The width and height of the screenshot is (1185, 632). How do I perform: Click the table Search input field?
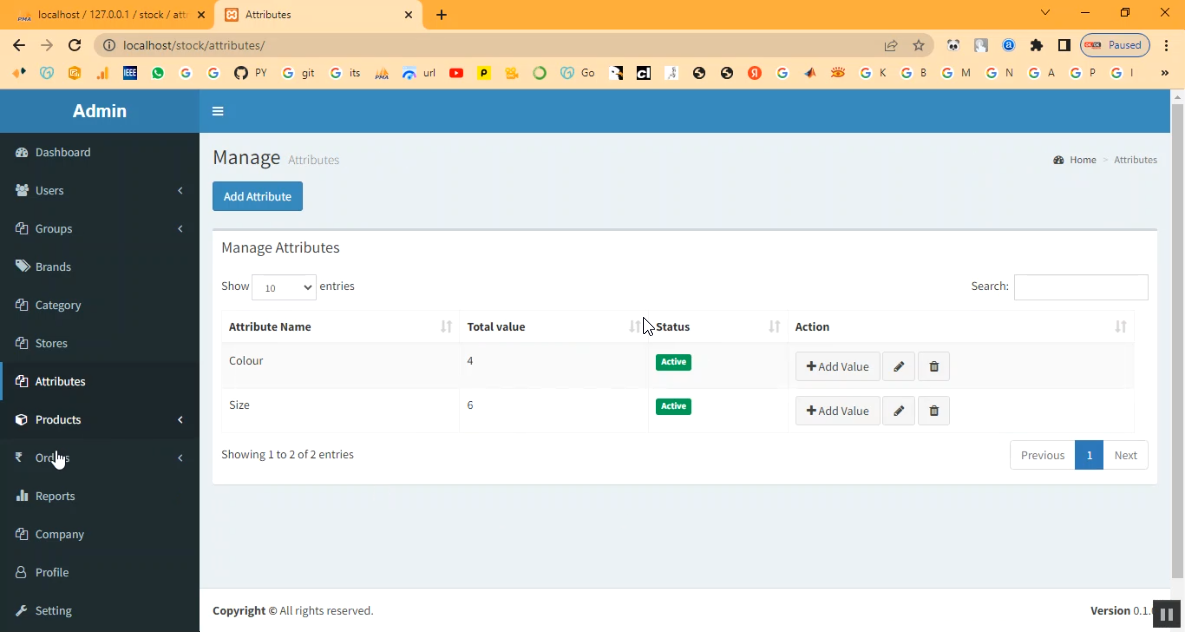coord(1080,287)
